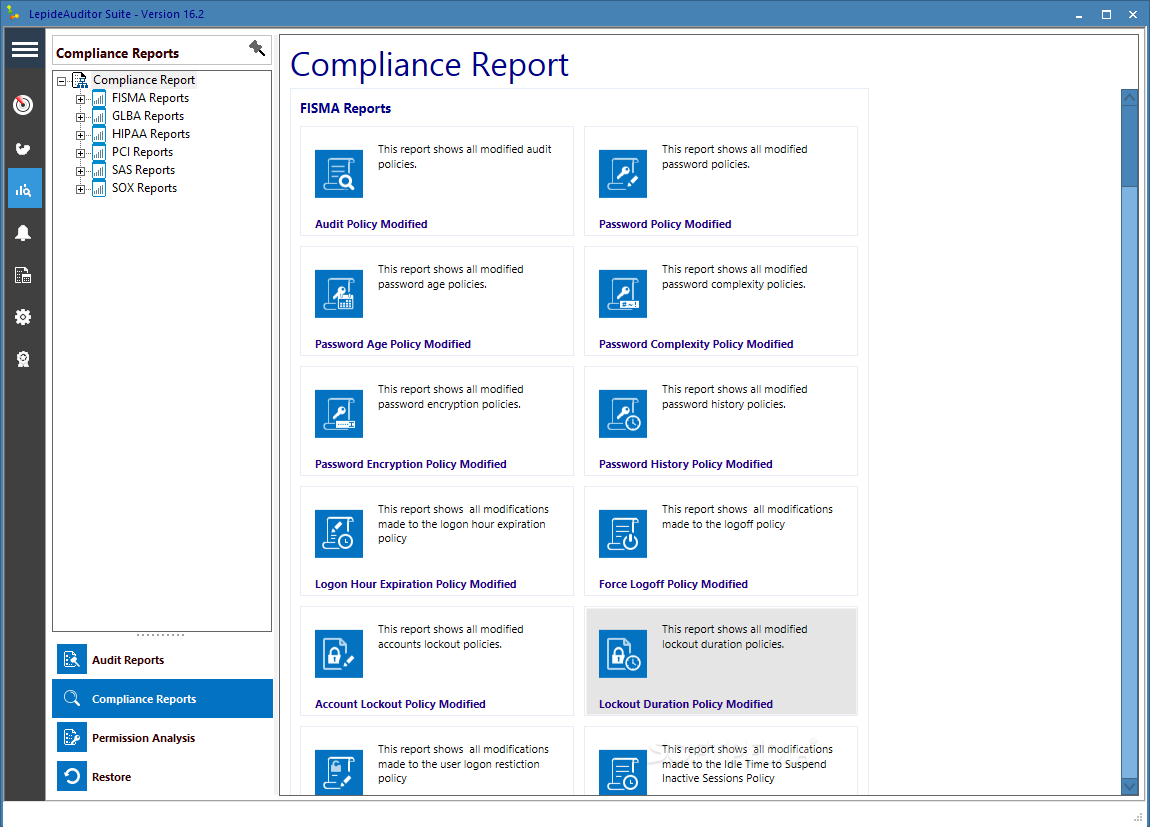The image size is (1150, 827).
Task: Click the pin icon in Compliance Reports panel
Action: 257,48
